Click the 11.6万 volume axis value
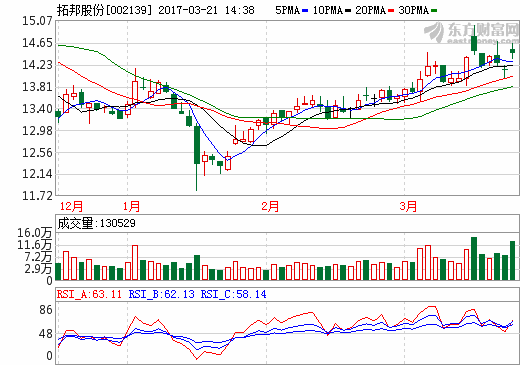The image size is (520, 365). click(35, 245)
